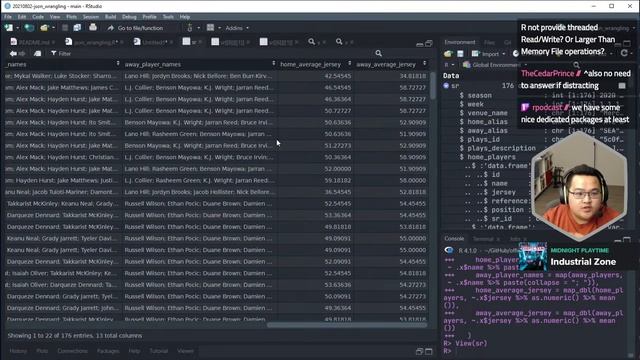The image size is (640, 360).
Task: Click the New File icon in the toolbar
Action: 9,28
